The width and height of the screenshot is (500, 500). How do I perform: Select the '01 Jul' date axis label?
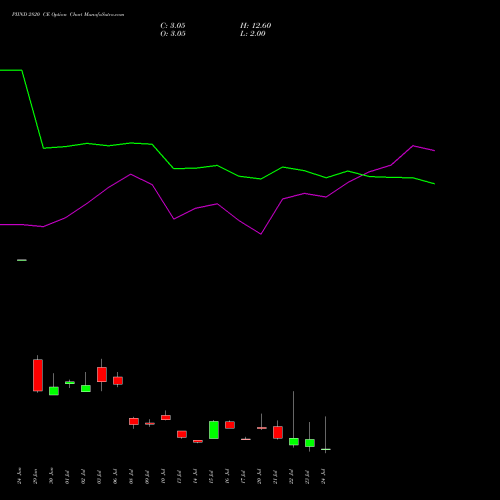(67, 477)
